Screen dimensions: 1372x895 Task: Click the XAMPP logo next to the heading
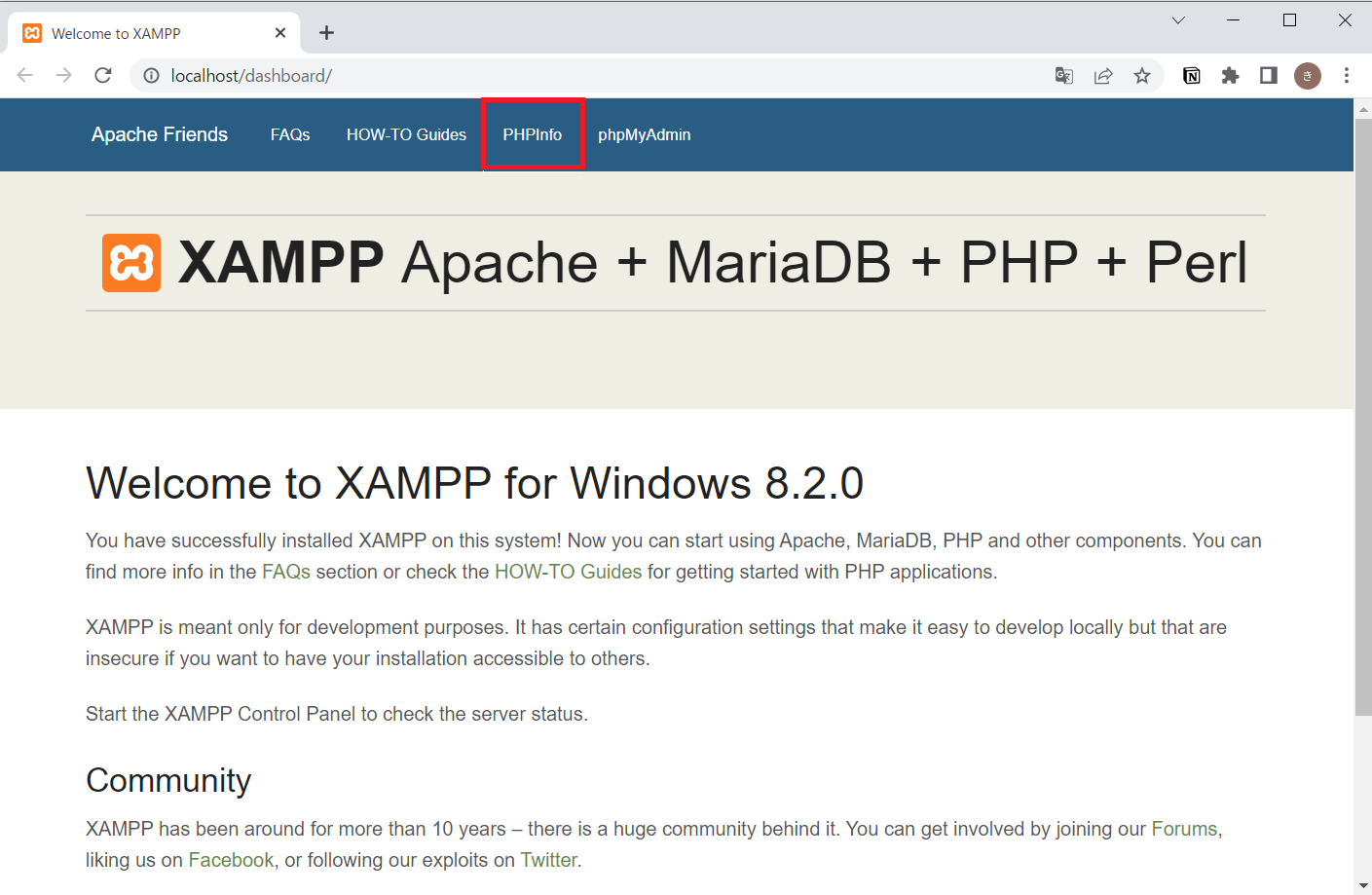[130, 262]
